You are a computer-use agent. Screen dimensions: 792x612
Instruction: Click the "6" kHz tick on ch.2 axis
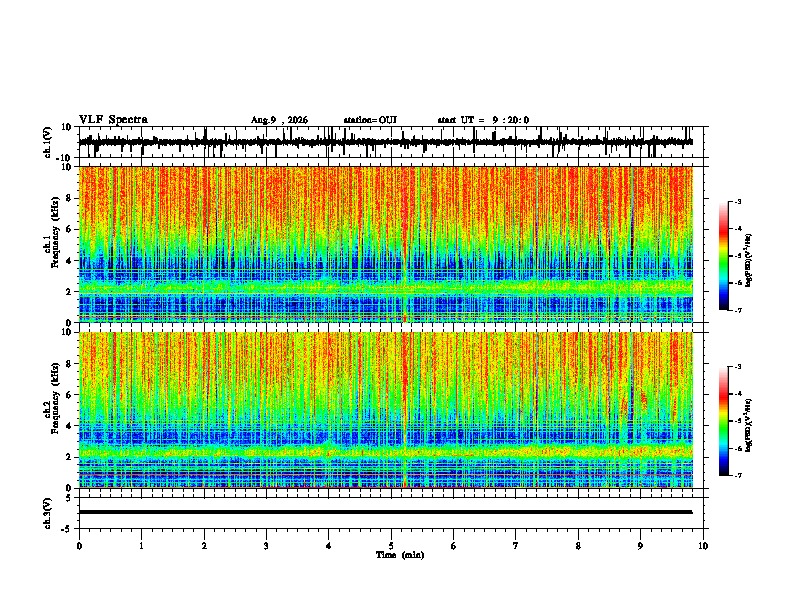pyautogui.click(x=69, y=395)
